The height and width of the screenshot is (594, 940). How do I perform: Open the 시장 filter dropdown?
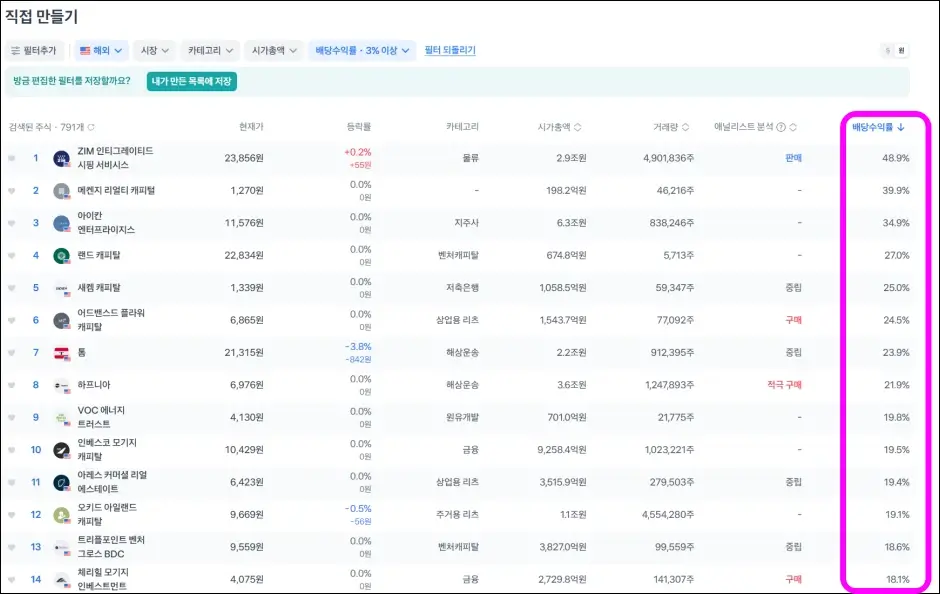154,50
